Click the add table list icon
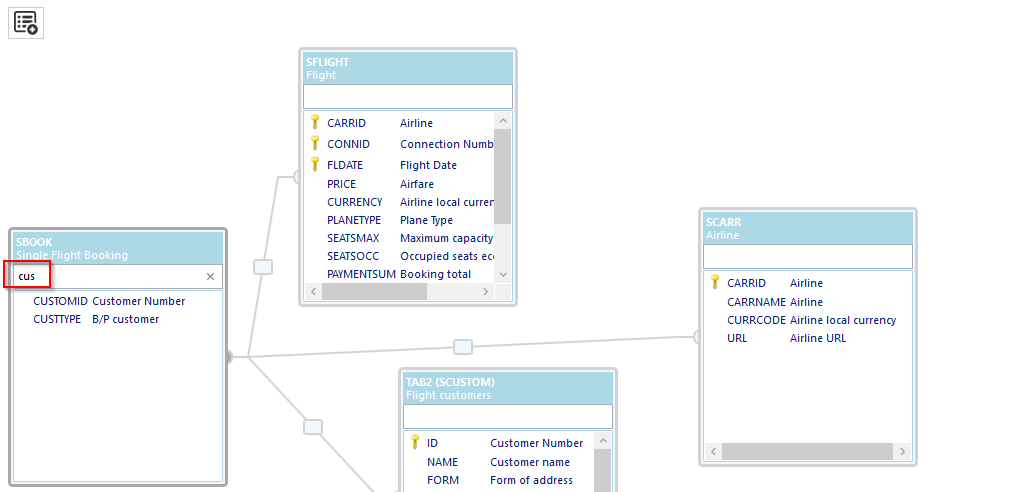The image size is (1027, 492). [x=26, y=23]
